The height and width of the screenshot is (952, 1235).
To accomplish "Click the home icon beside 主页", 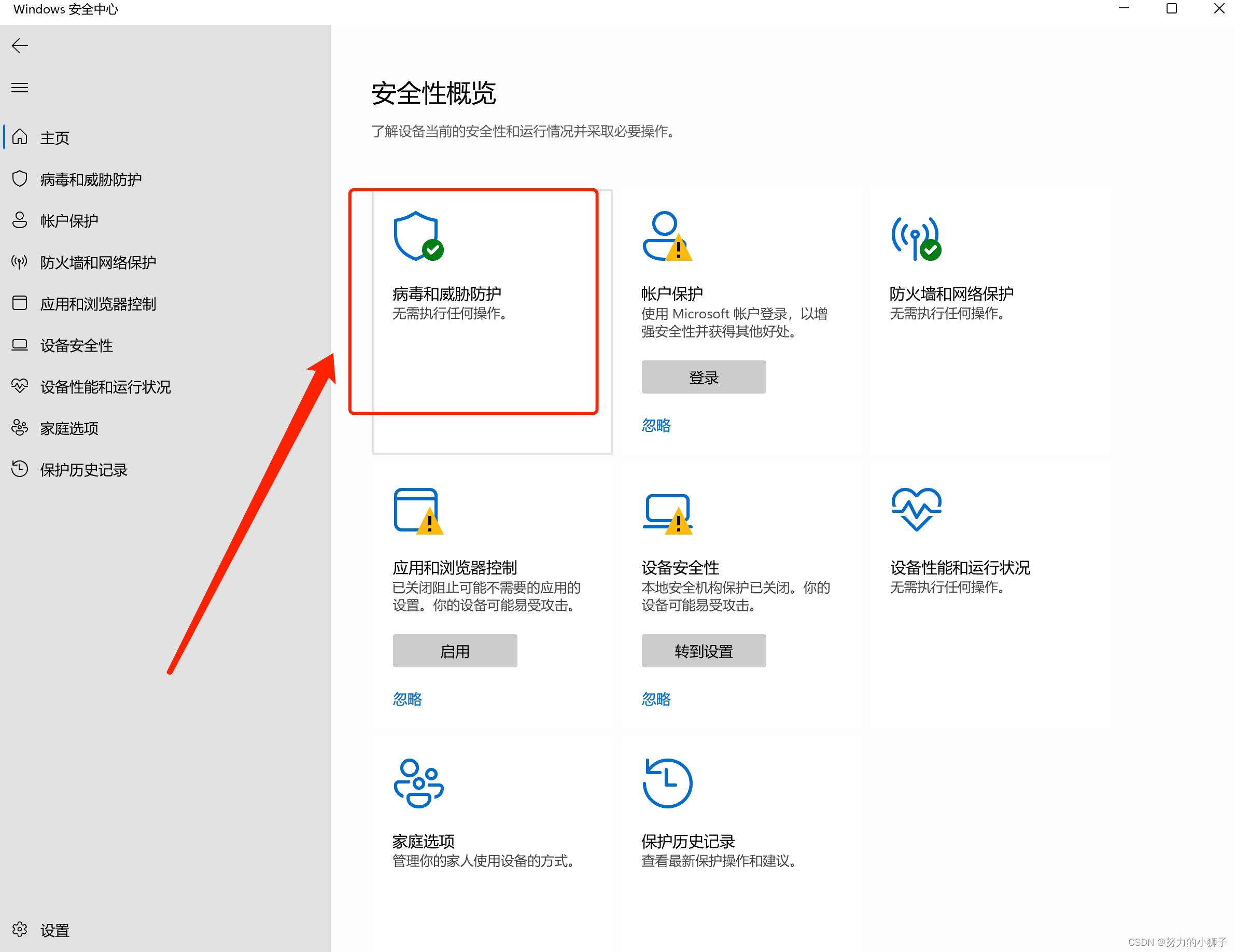I will [x=20, y=137].
